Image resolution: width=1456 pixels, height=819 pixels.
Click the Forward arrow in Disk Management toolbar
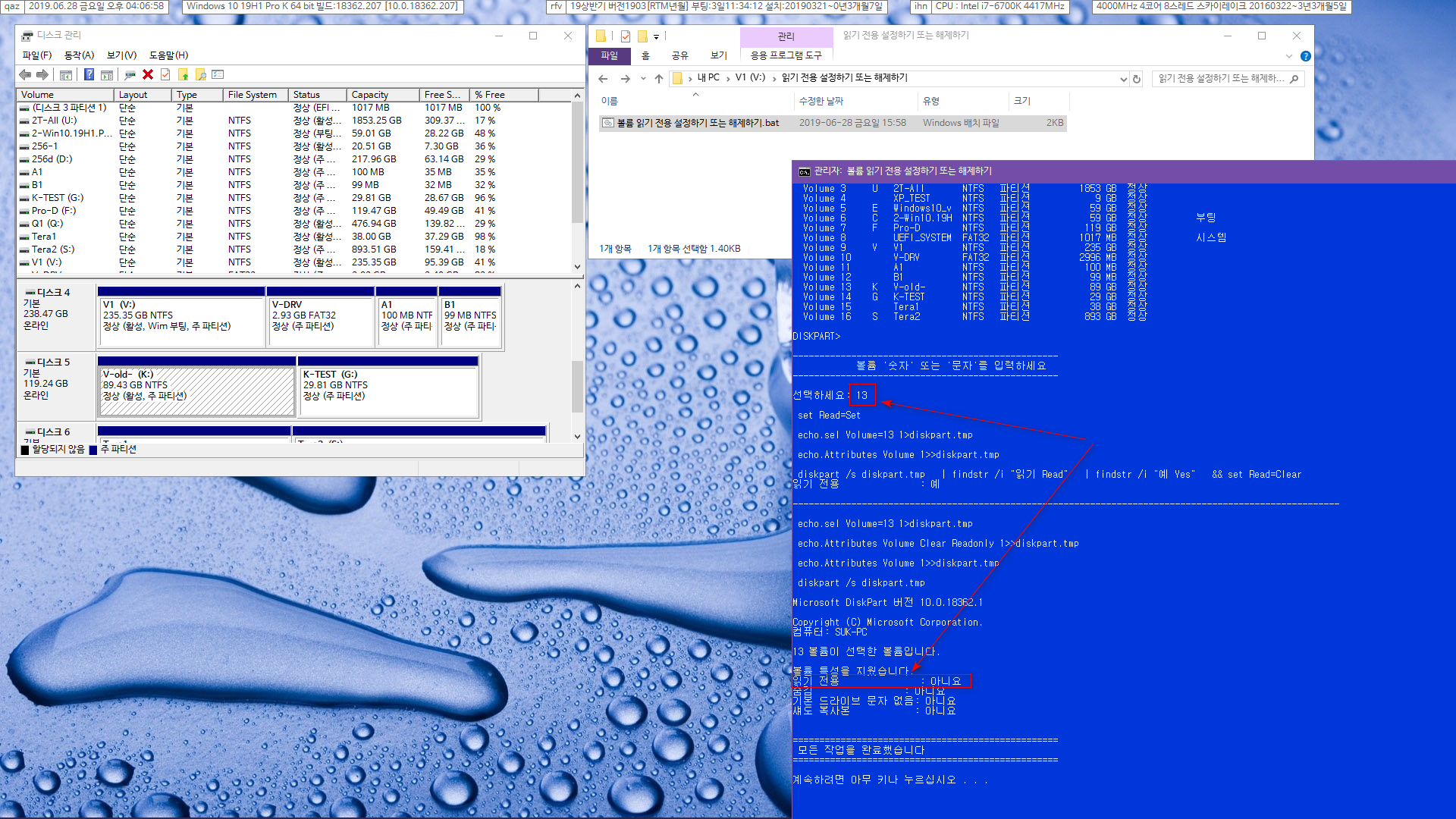tap(42, 74)
